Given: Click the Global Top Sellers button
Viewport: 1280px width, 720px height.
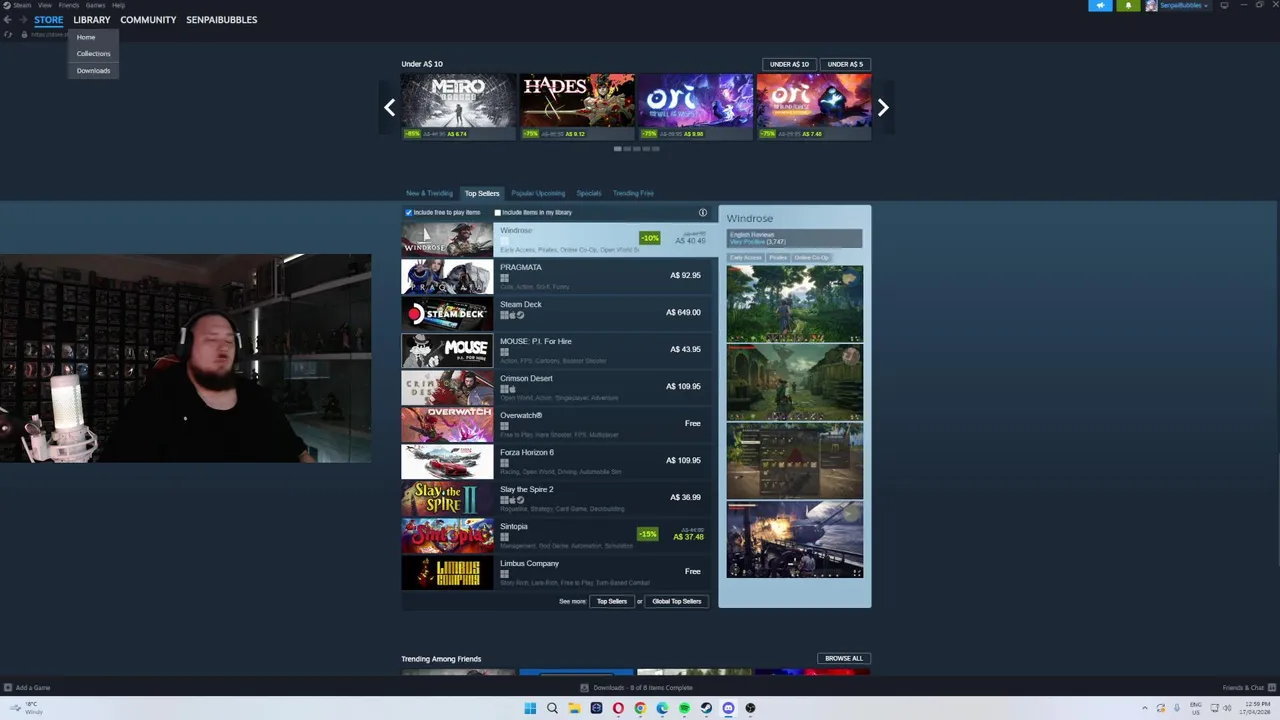Looking at the screenshot, I should point(677,601).
